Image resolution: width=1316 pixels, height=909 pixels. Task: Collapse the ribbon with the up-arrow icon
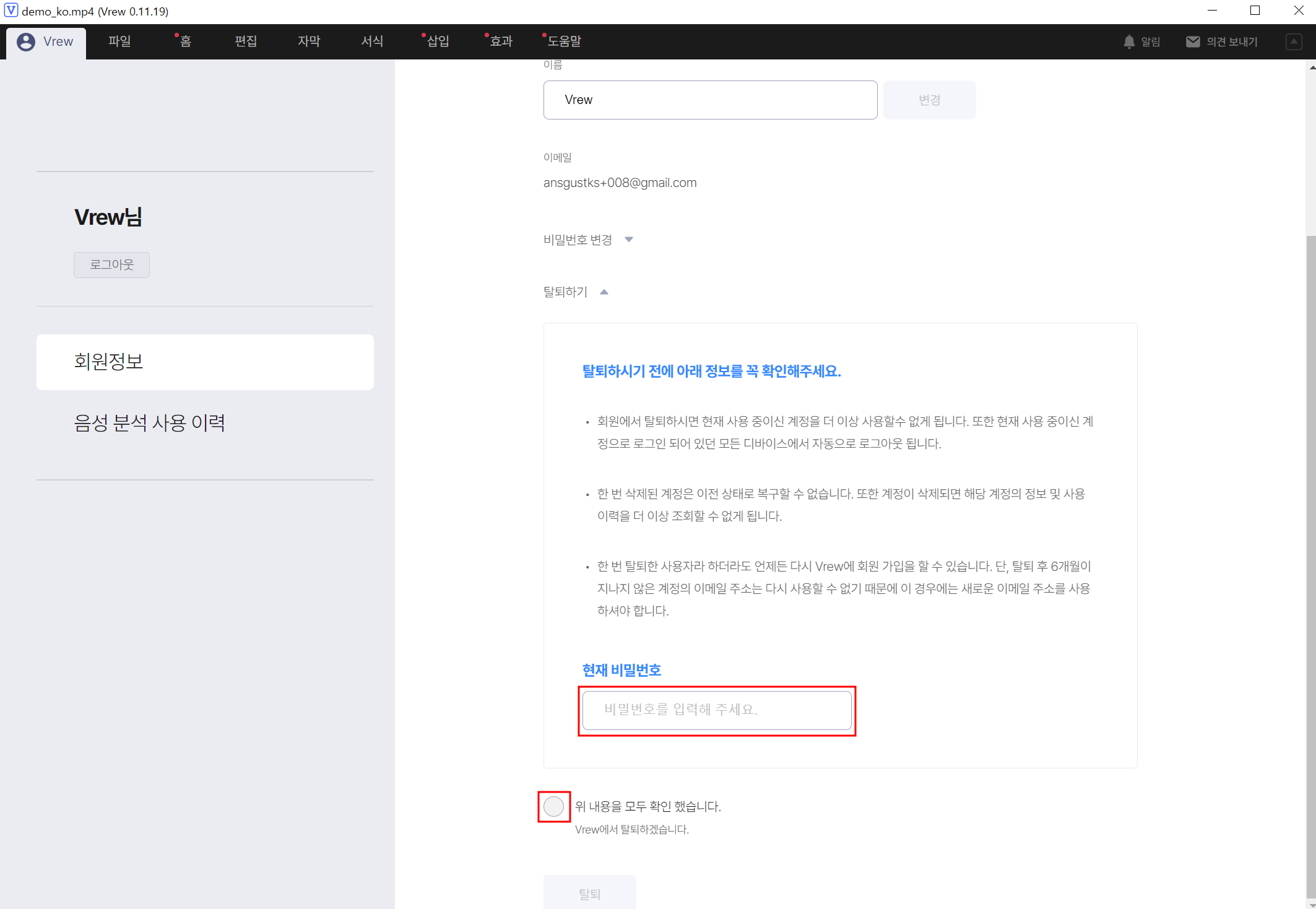pos(1294,41)
